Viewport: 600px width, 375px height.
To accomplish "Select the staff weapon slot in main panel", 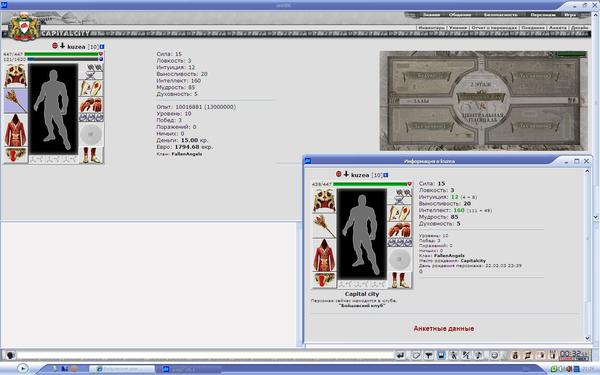I will click(16, 101).
